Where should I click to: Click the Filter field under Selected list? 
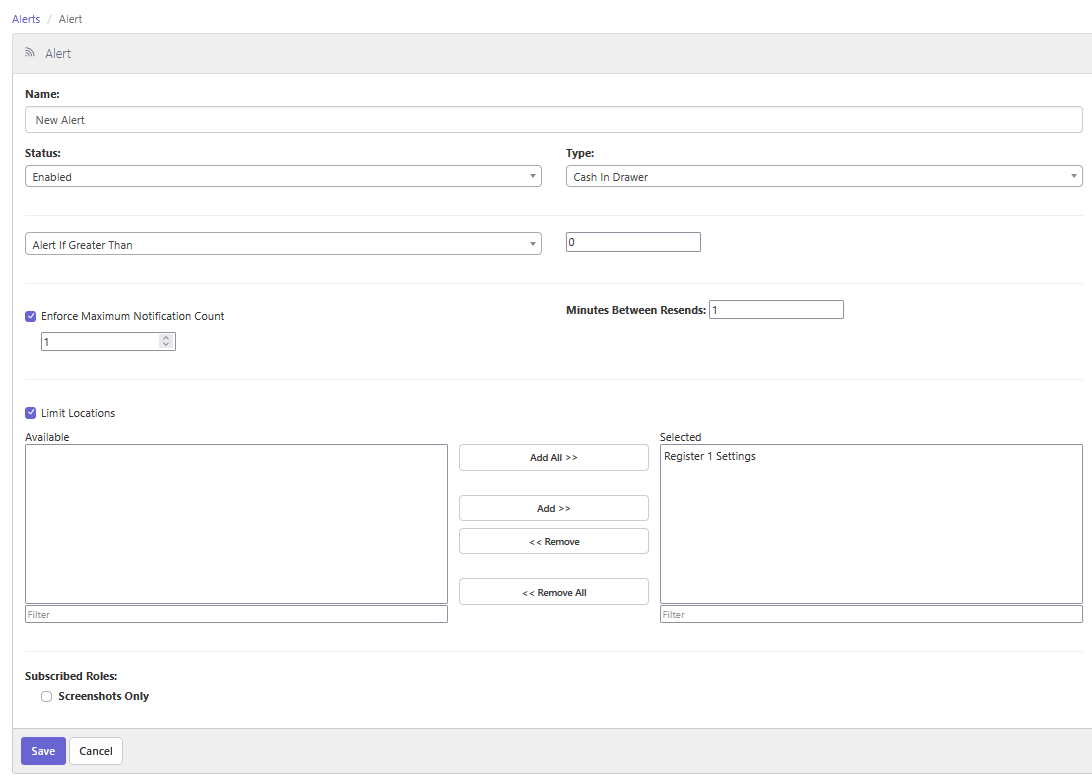pos(871,614)
